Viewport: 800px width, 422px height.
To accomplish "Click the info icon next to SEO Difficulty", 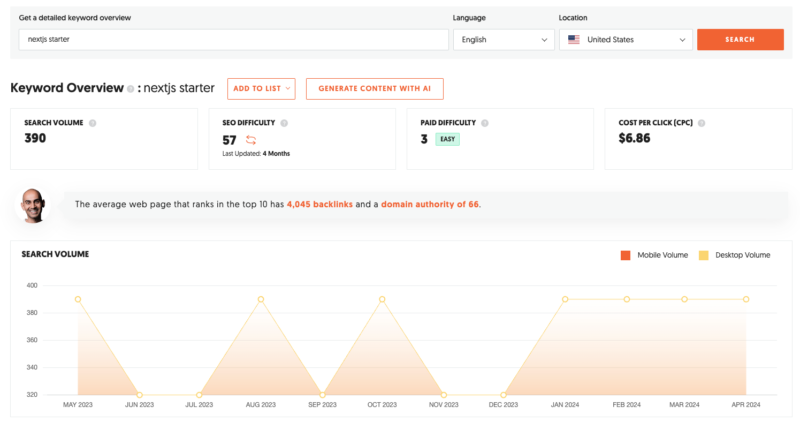I will 284,123.
